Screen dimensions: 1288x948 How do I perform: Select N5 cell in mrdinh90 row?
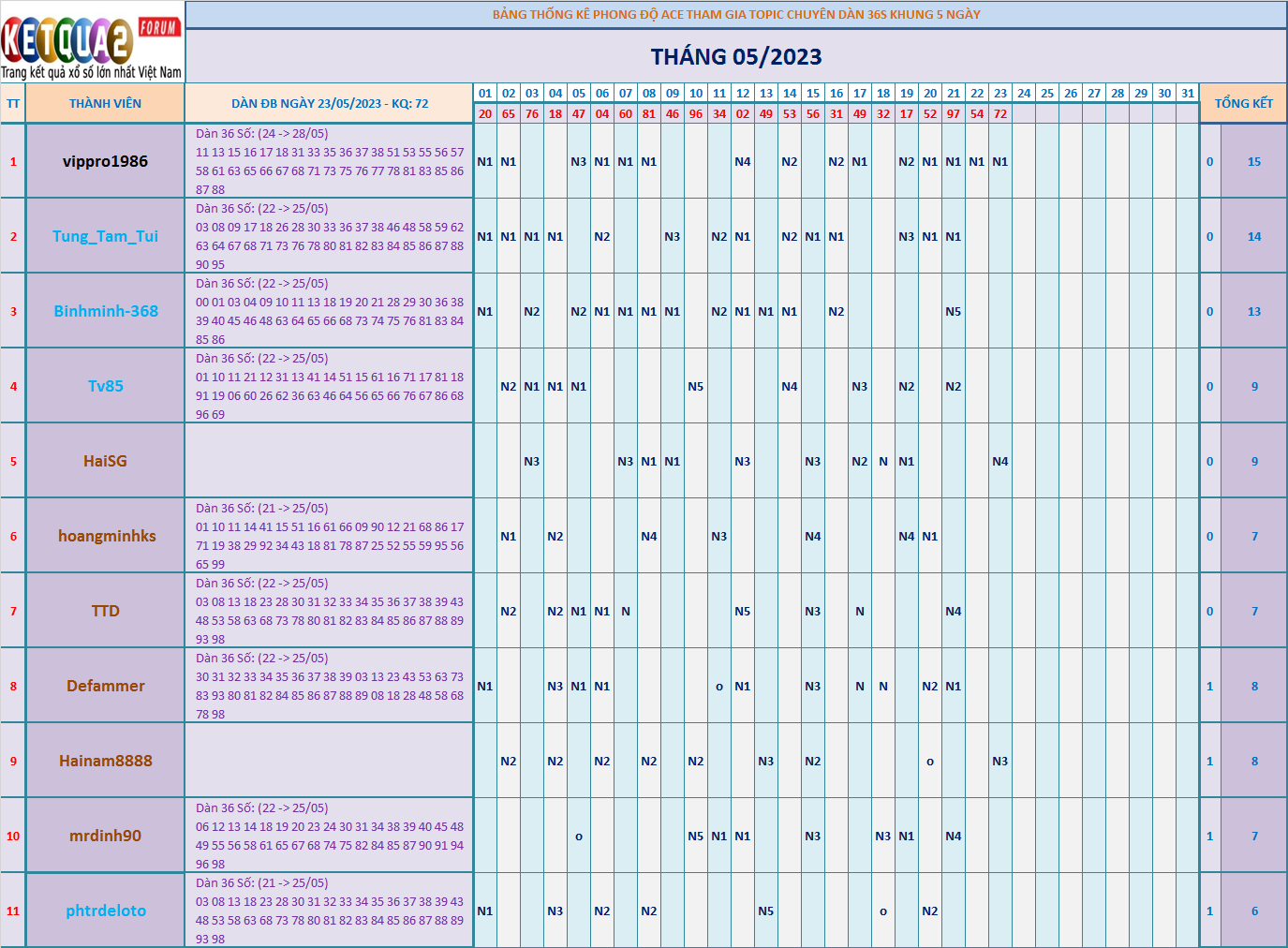point(696,836)
